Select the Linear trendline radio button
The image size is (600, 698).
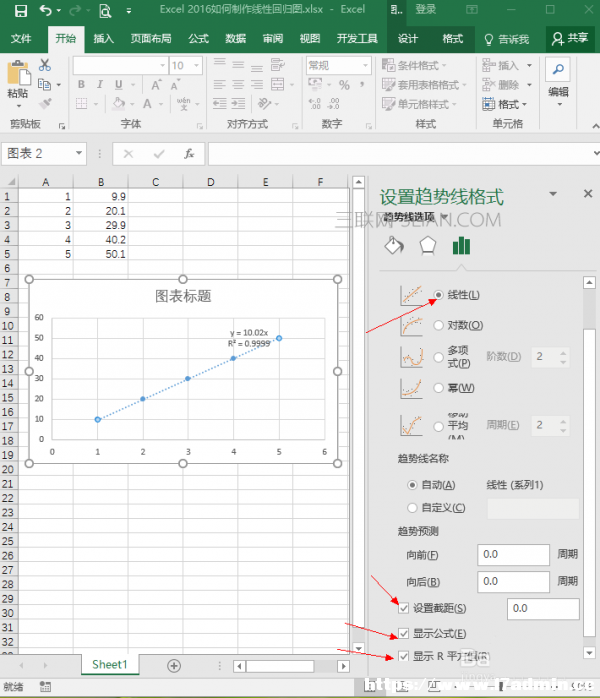pyautogui.click(x=438, y=295)
